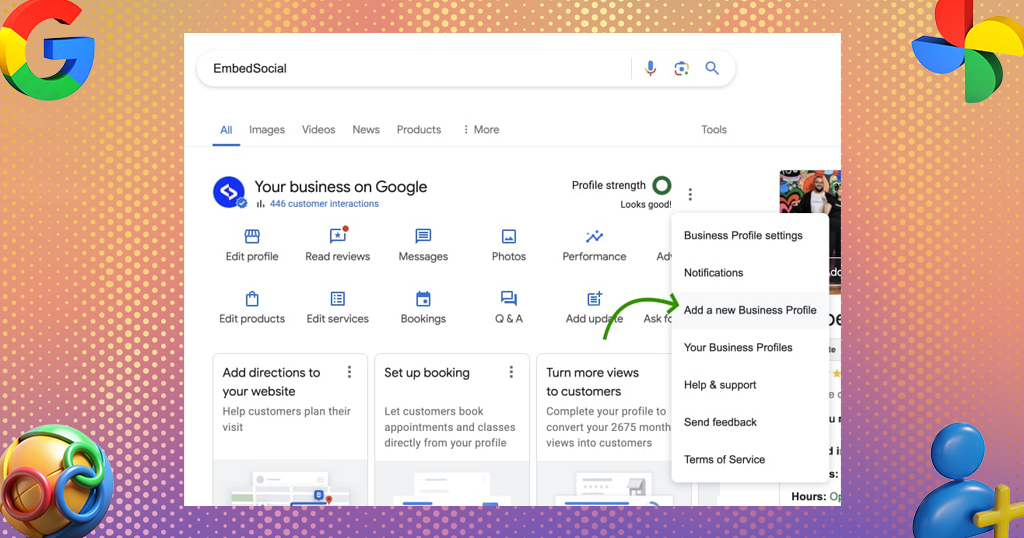Switch to the News tab
The image size is (1024, 538).
click(x=366, y=129)
